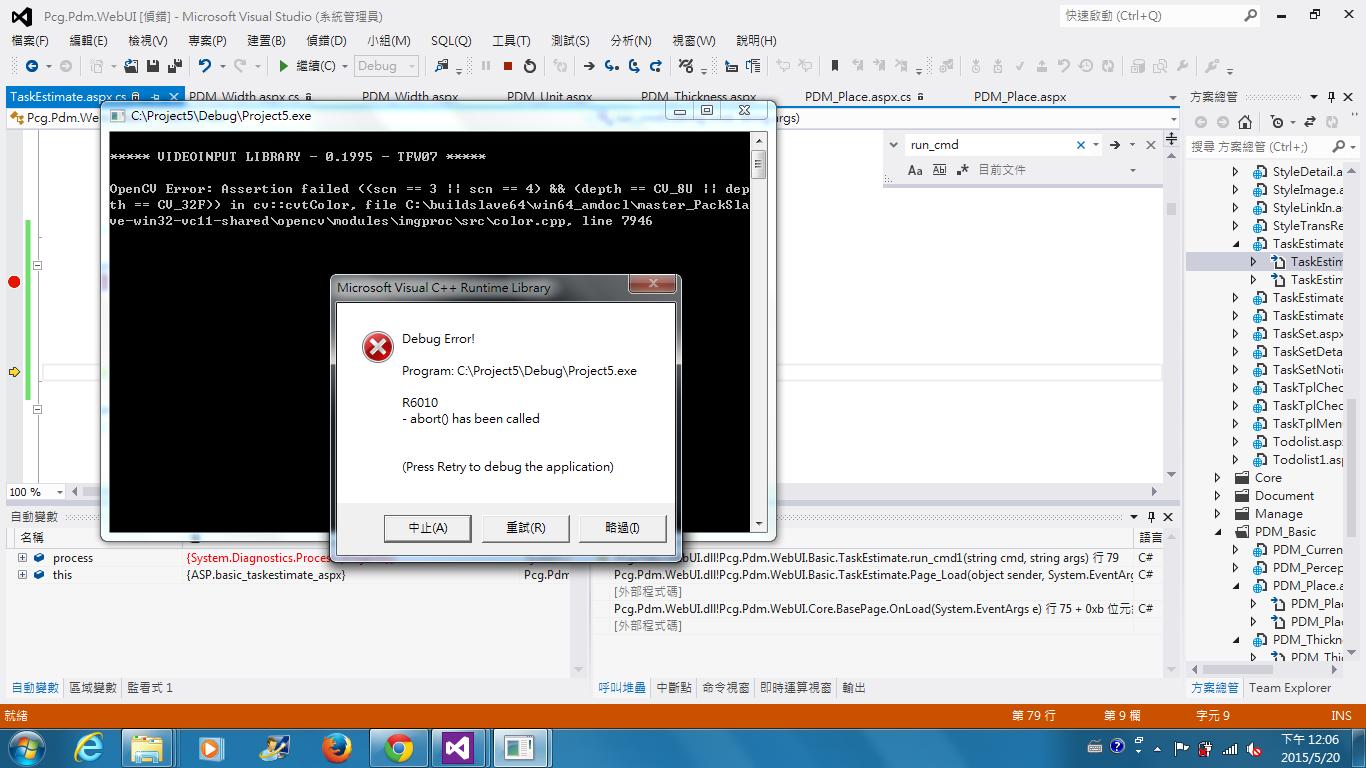Open the 偵錯(D) menu
This screenshot has height=768, width=1366.
(x=326, y=41)
